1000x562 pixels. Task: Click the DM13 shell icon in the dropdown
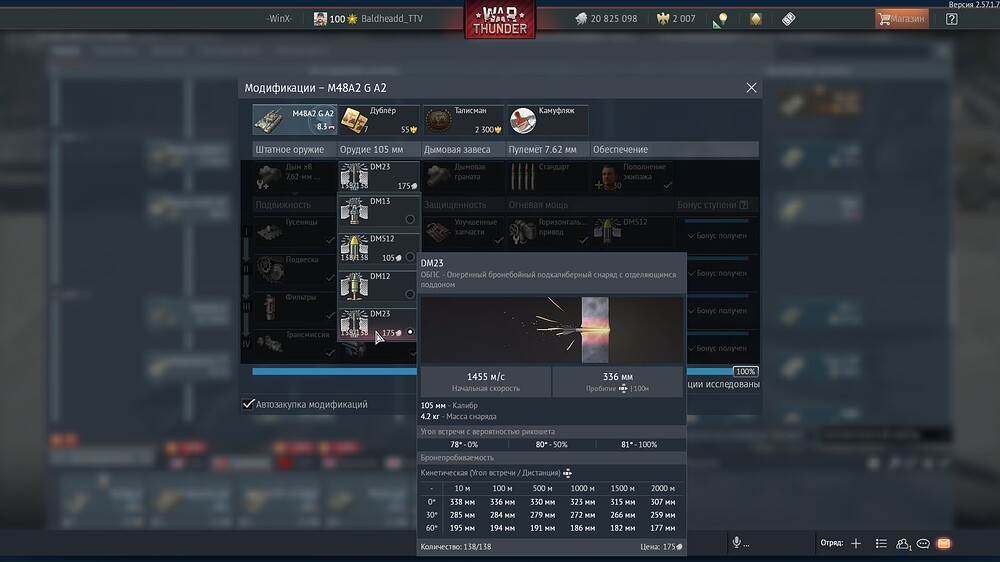click(x=354, y=211)
